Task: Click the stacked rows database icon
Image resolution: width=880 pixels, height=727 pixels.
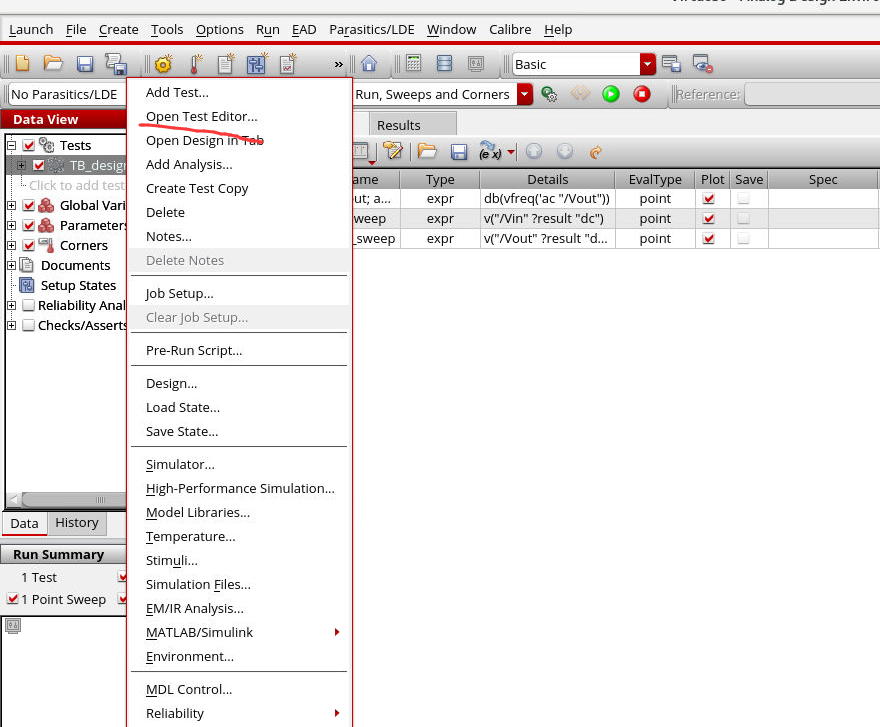Action: pyautogui.click(x=444, y=63)
